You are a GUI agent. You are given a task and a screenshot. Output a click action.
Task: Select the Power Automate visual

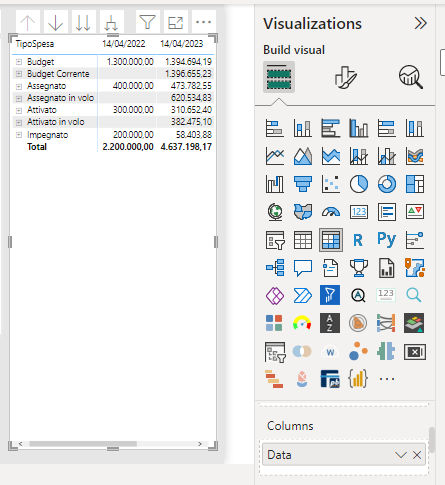click(303, 295)
